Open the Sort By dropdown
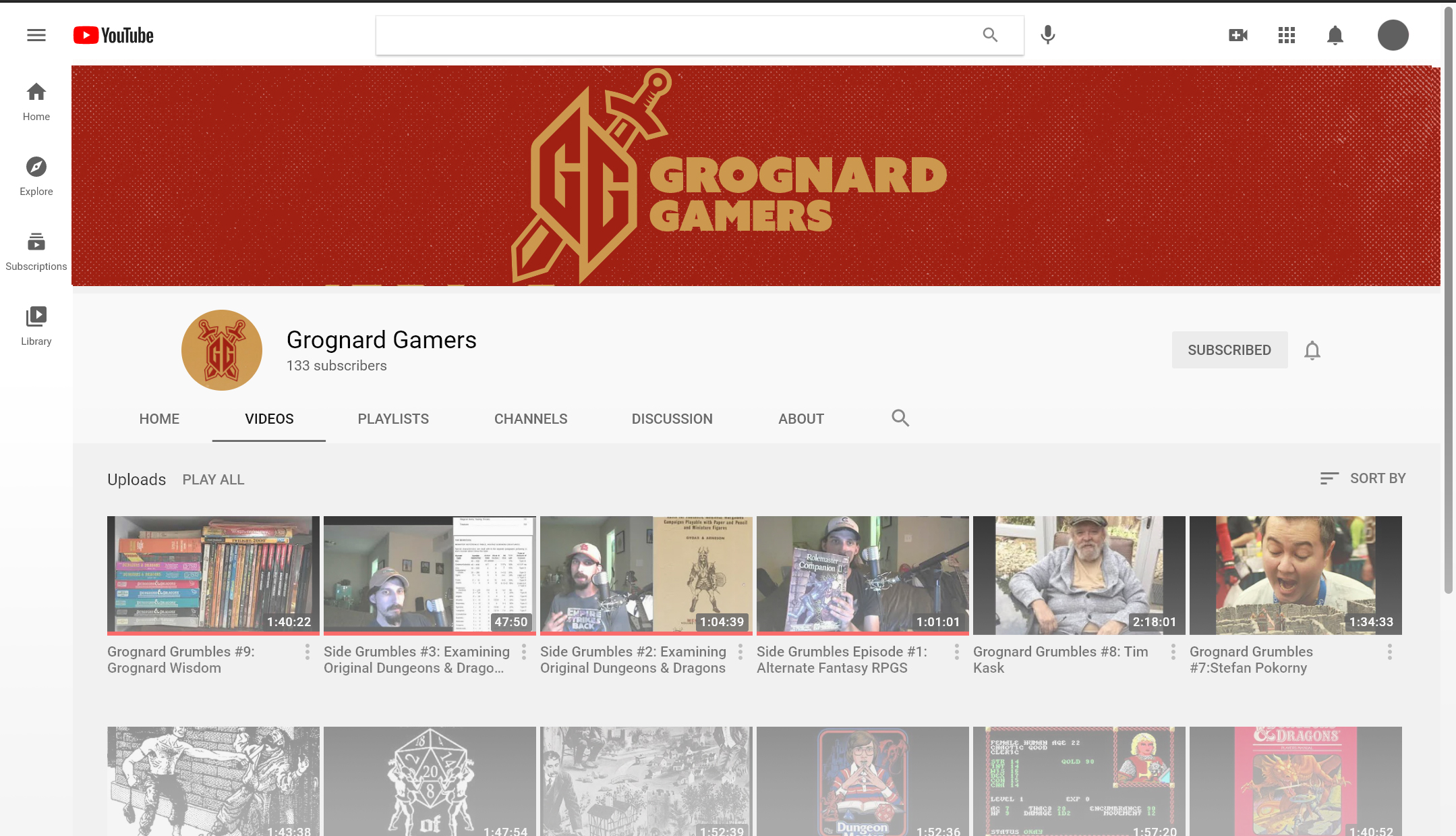1456x836 pixels. coord(1363,478)
